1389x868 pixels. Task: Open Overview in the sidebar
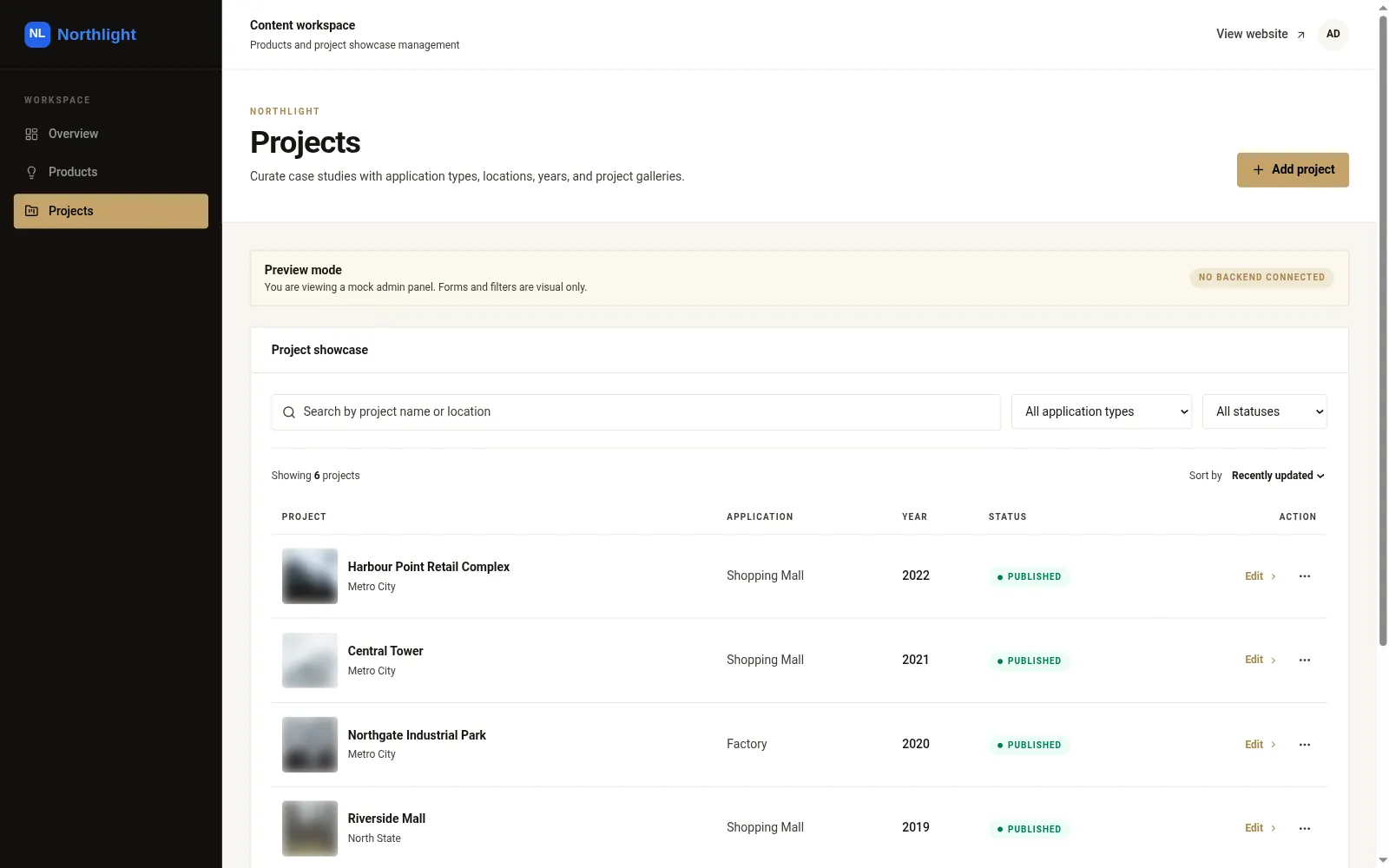point(111,134)
